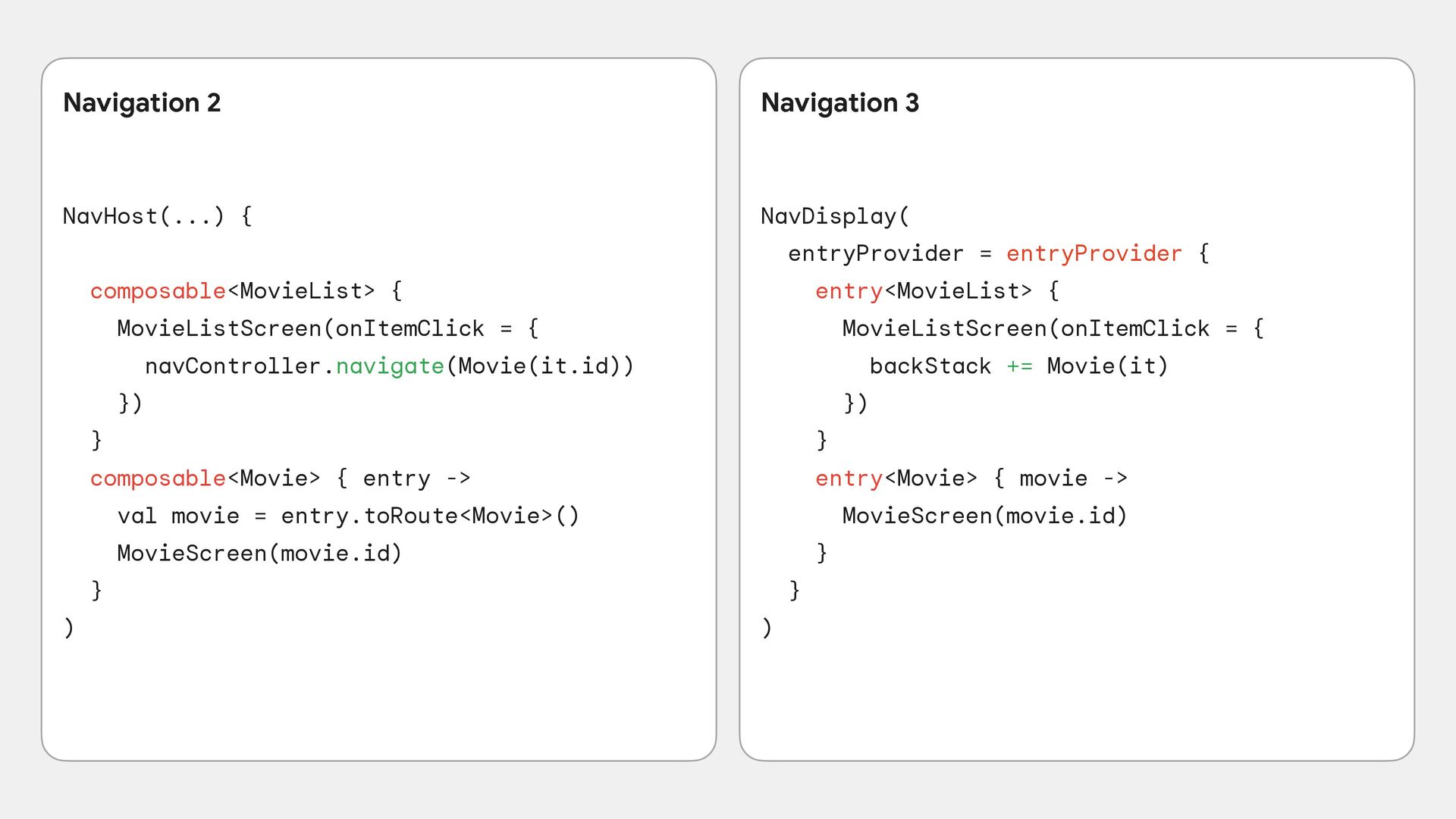
Task: Click the "Navigation 2" heading
Action: (142, 102)
